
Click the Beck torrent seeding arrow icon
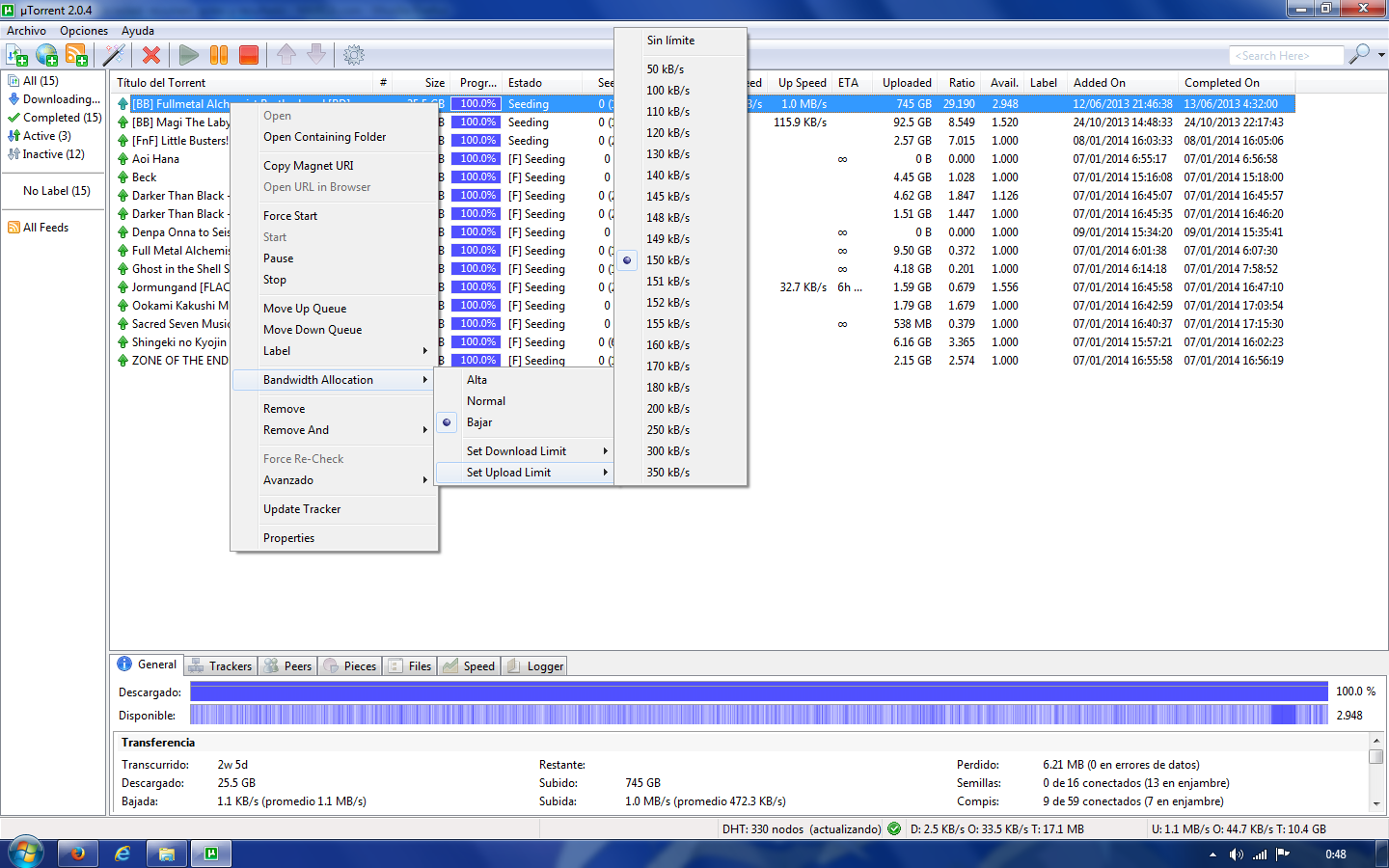123,177
